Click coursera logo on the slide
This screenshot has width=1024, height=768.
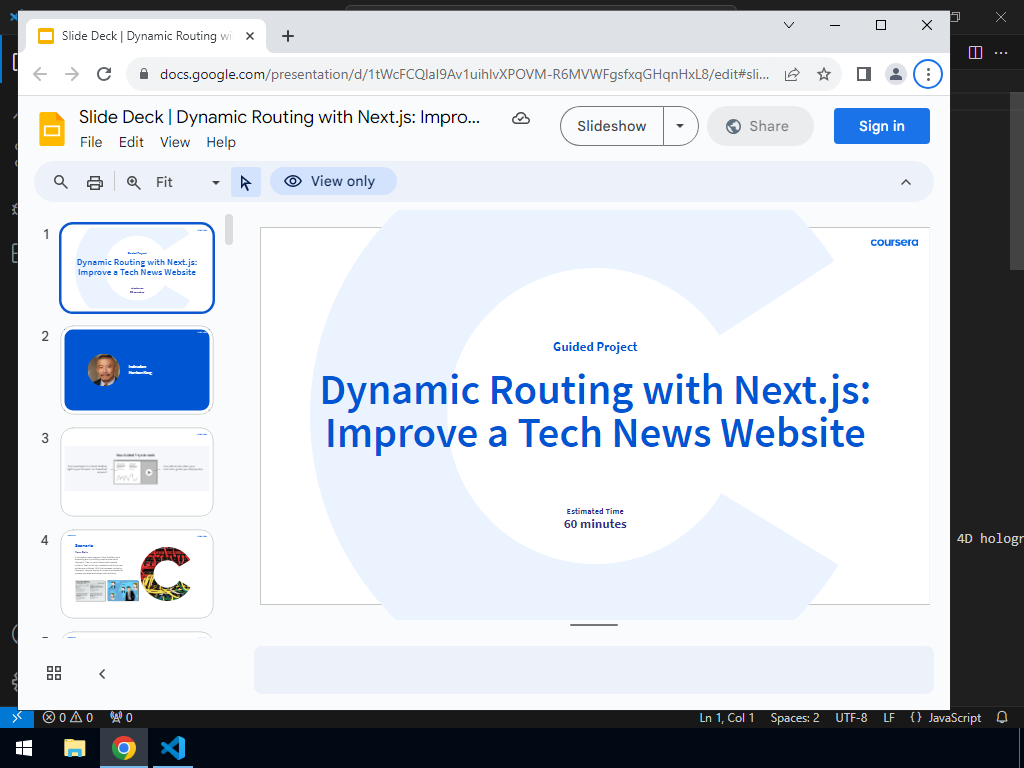point(894,242)
